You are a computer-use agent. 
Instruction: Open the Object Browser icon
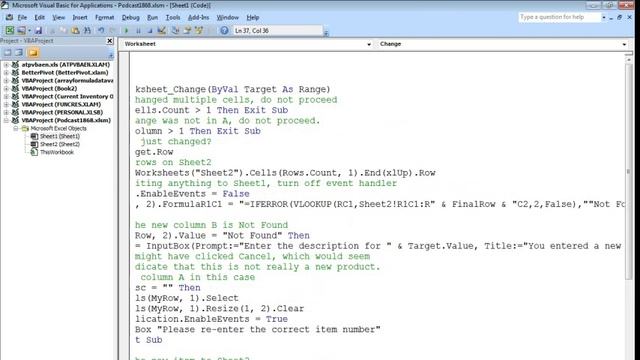(199, 31)
